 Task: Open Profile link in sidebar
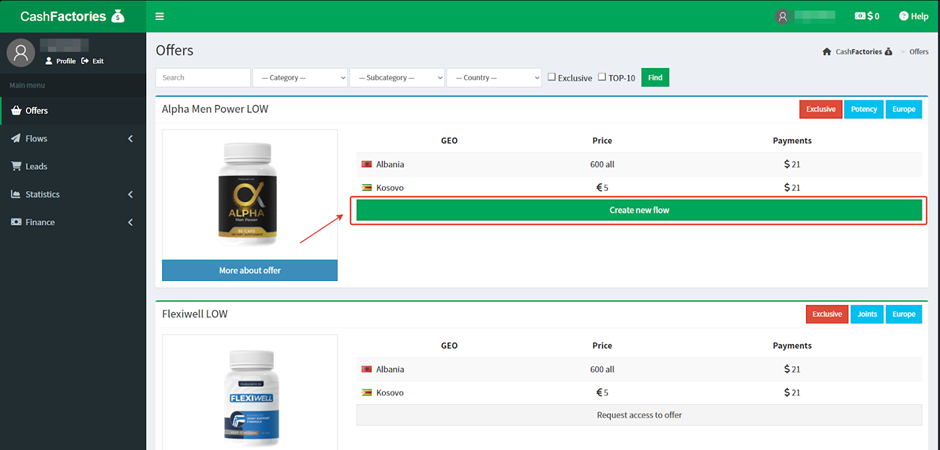click(x=60, y=61)
